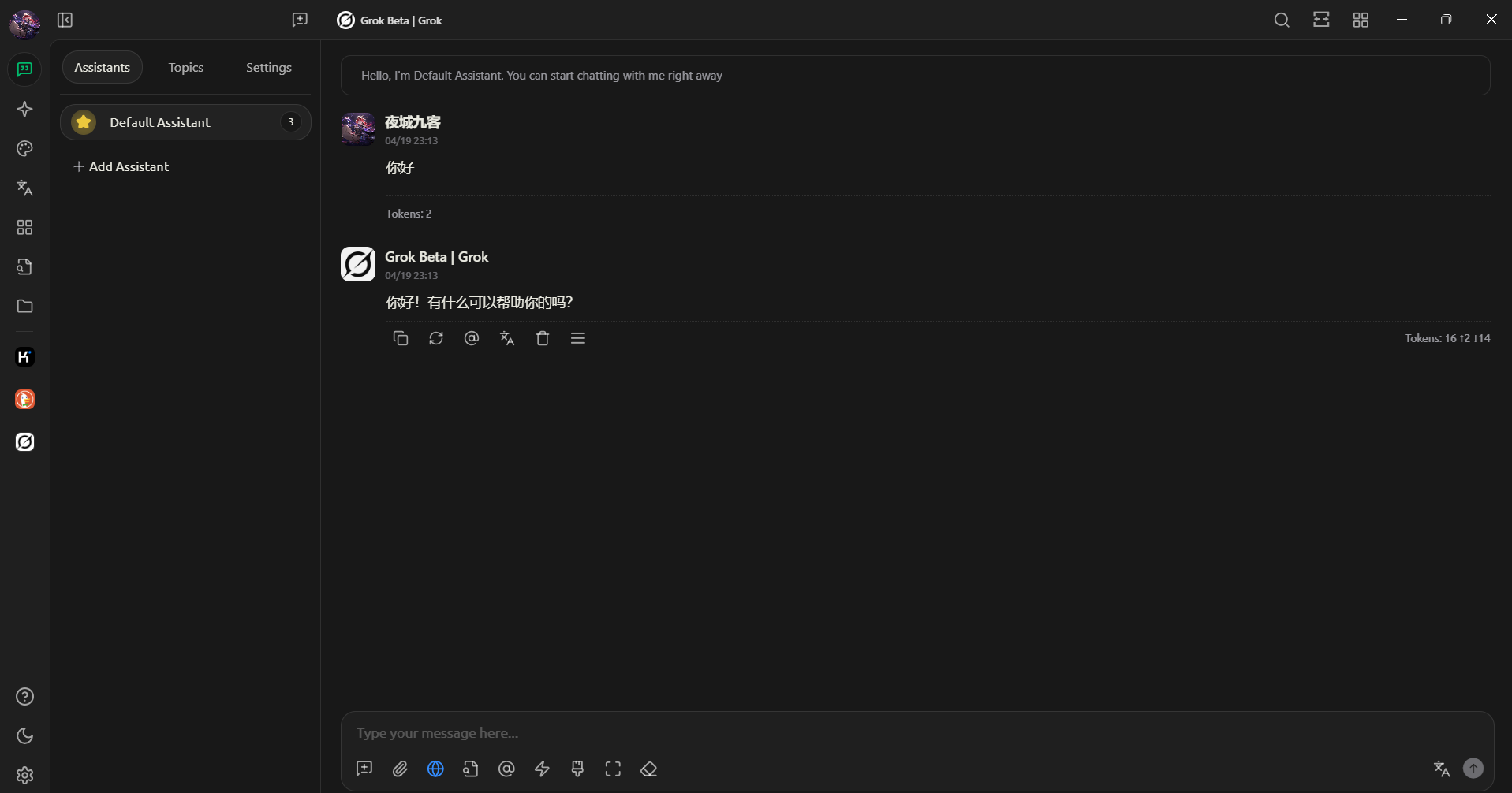Translate the Grok reply message
The height and width of the screenshot is (793, 1512).
[507, 338]
